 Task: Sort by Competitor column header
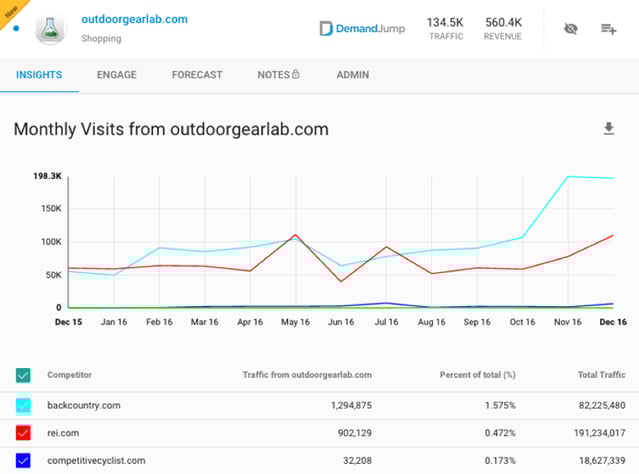tap(69, 375)
